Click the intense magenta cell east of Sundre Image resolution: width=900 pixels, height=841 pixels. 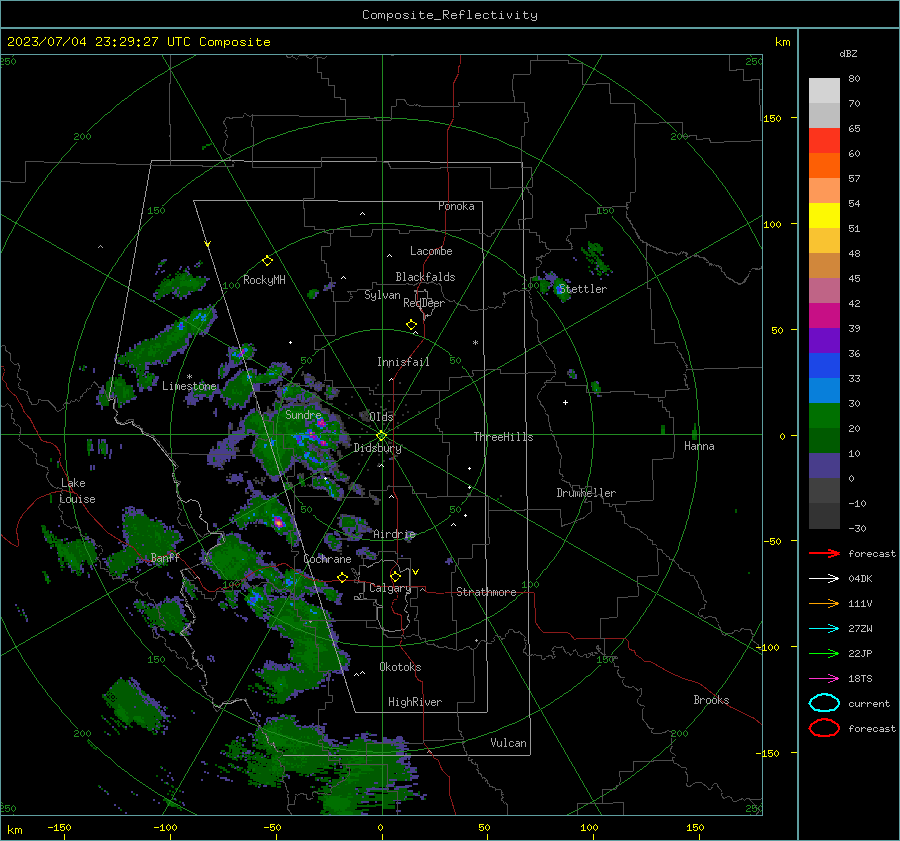321,423
